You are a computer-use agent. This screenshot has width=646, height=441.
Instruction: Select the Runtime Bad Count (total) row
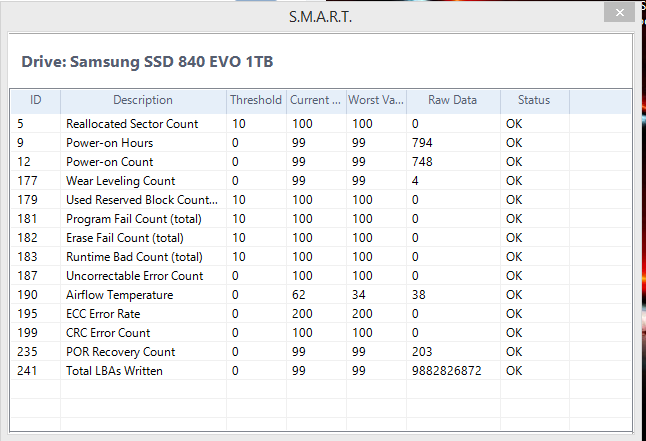[x=321, y=256]
